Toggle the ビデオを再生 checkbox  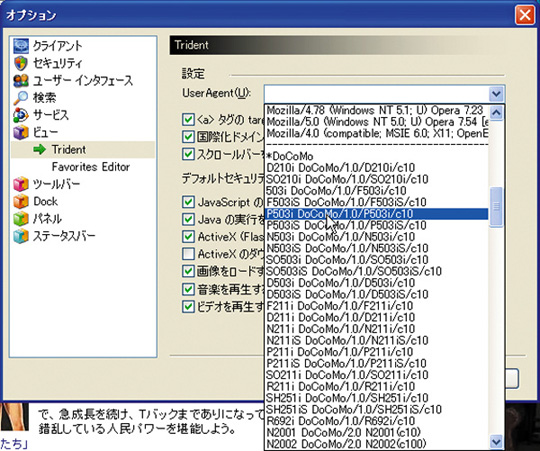(188, 306)
